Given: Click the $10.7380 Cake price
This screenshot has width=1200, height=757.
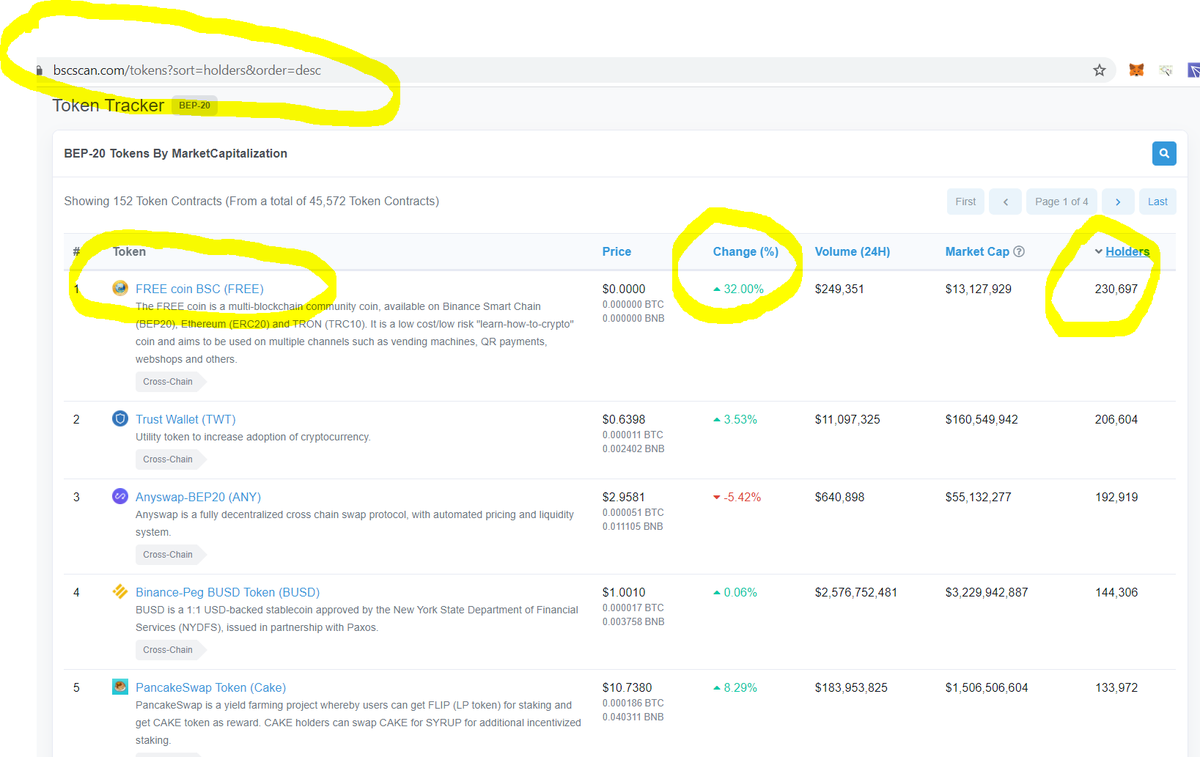Looking at the screenshot, I should [627, 688].
